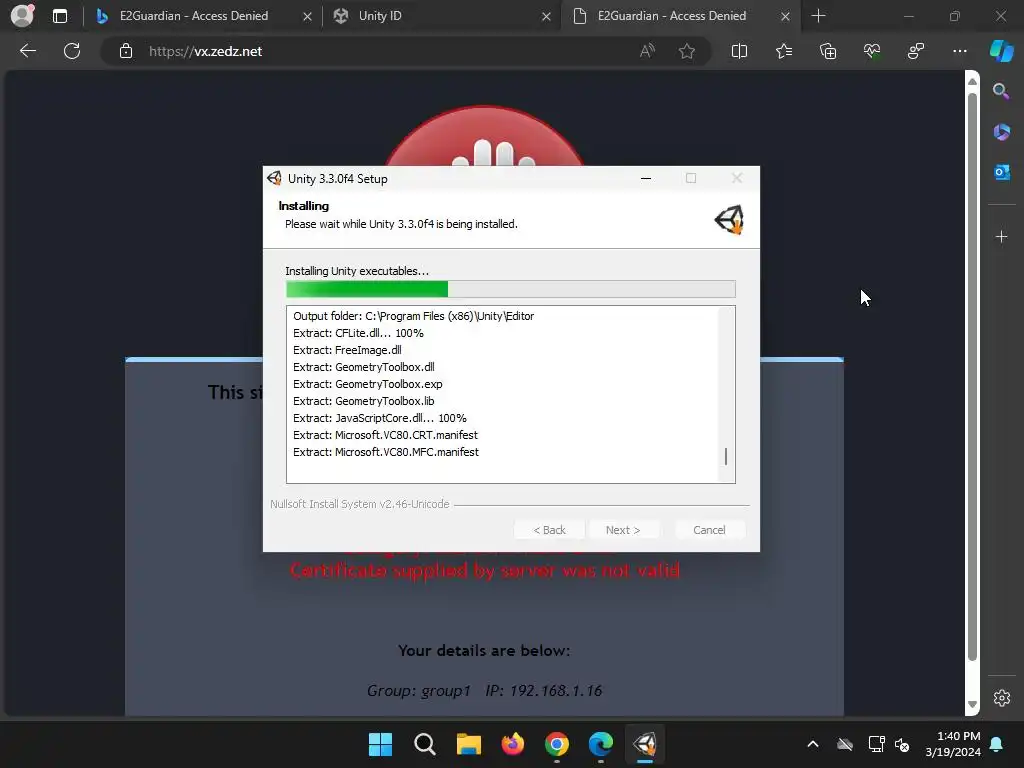Close the first E2Guardian tab
The width and height of the screenshot is (1024, 768).
[x=307, y=16]
